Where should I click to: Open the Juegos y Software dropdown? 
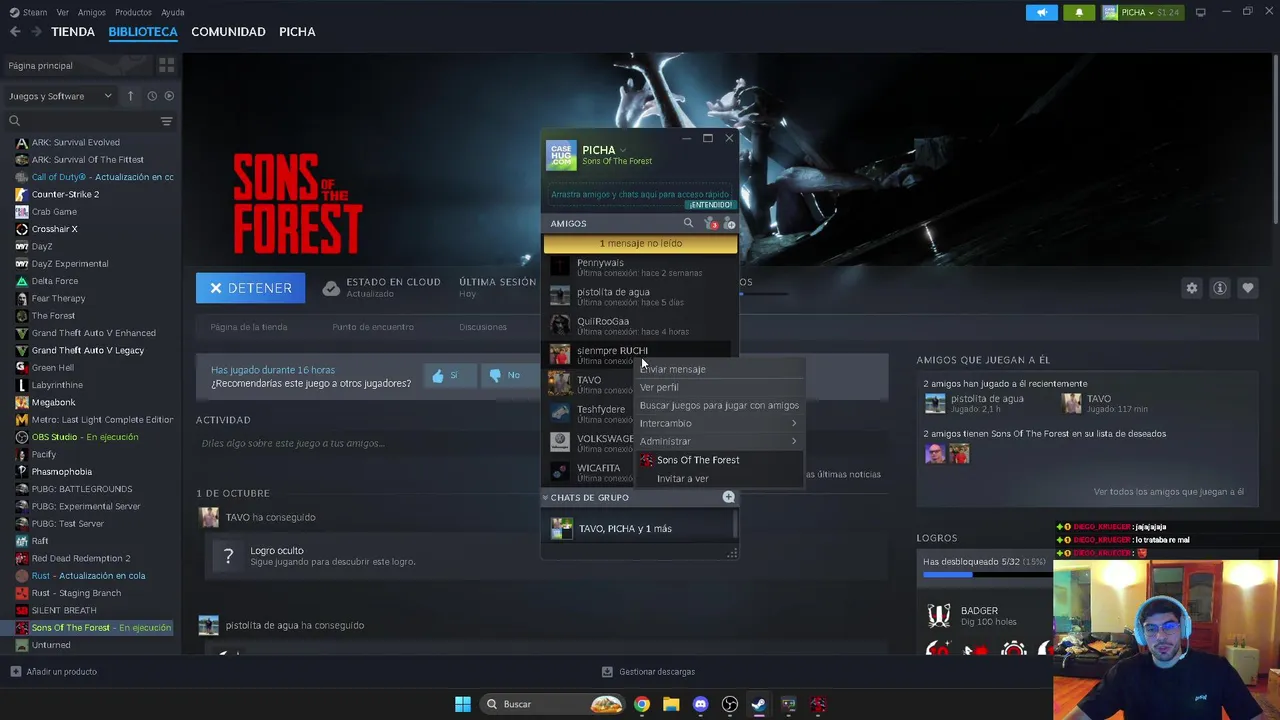60,96
